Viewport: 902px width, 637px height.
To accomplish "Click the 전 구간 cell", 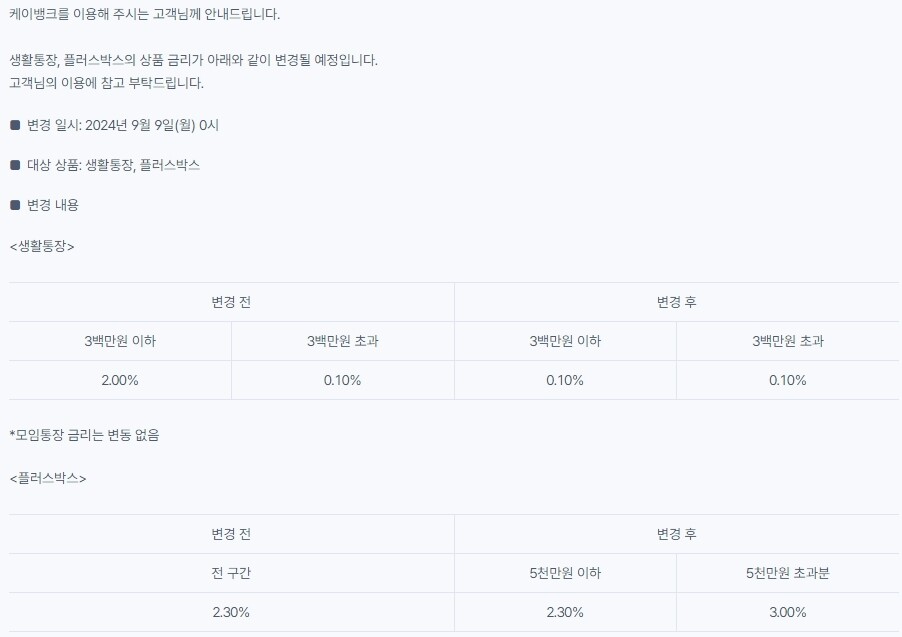I will 231,573.
